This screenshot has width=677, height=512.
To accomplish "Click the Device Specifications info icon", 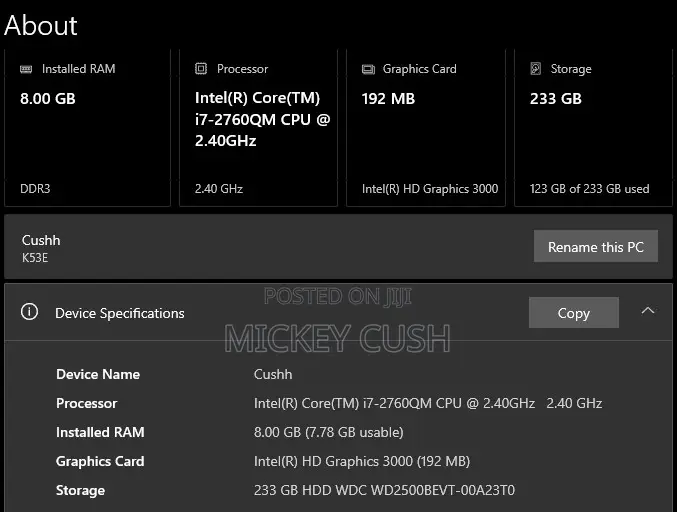I will 29,312.
